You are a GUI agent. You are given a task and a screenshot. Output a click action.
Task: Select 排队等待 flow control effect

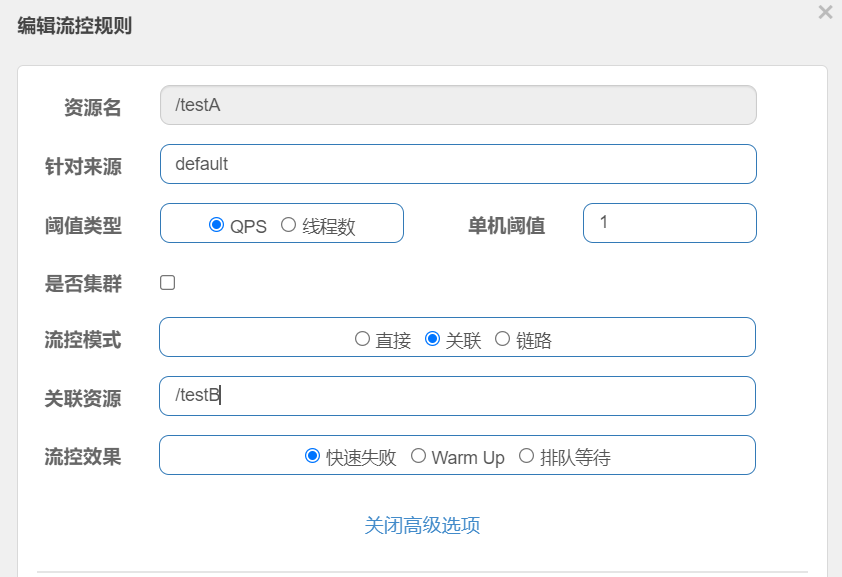[x=526, y=456]
